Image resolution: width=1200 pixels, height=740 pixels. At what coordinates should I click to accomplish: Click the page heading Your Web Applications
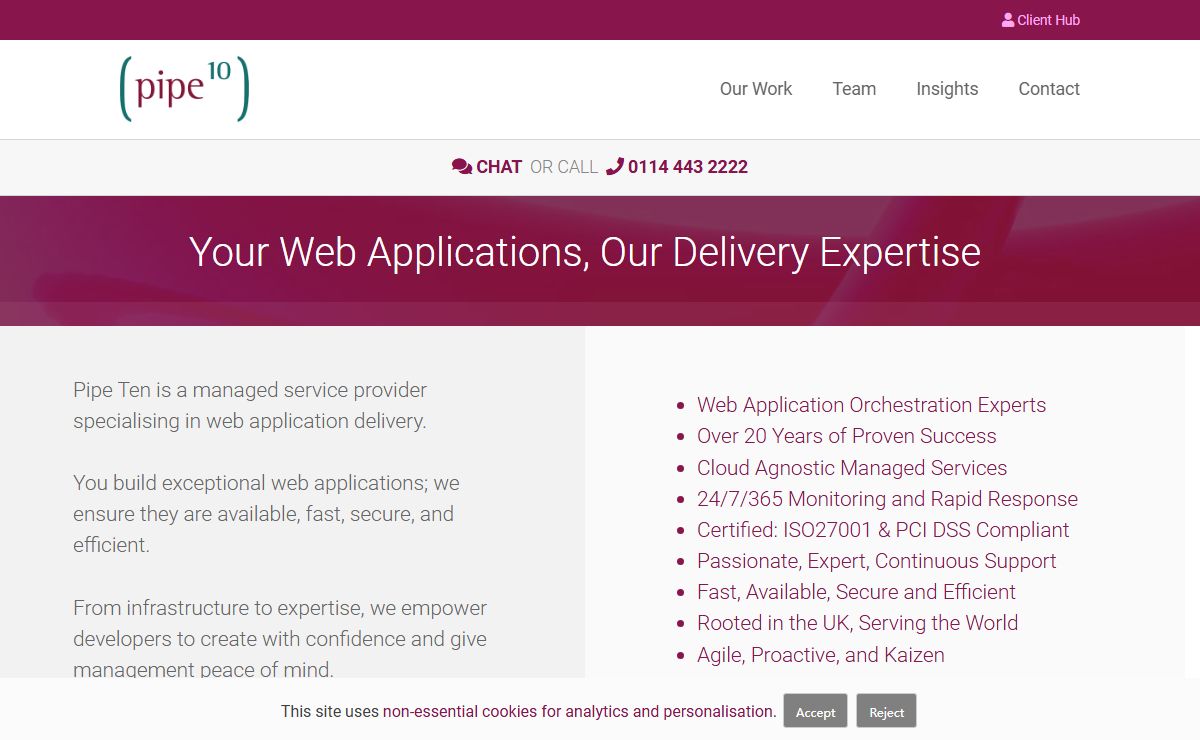[x=585, y=252]
